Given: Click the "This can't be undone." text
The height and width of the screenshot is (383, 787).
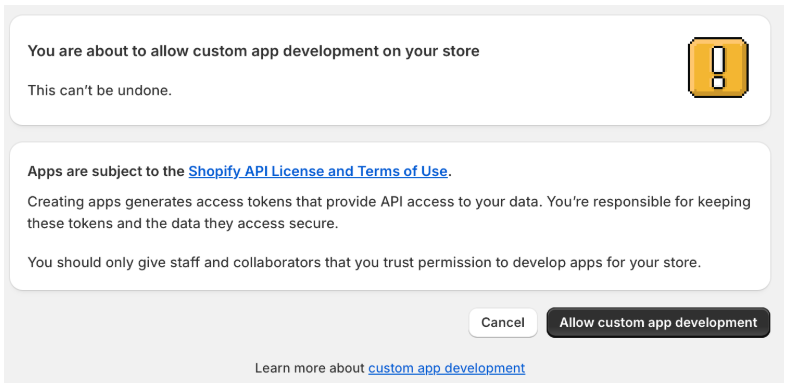Looking at the screenshot, I should [x=99, y=90].
